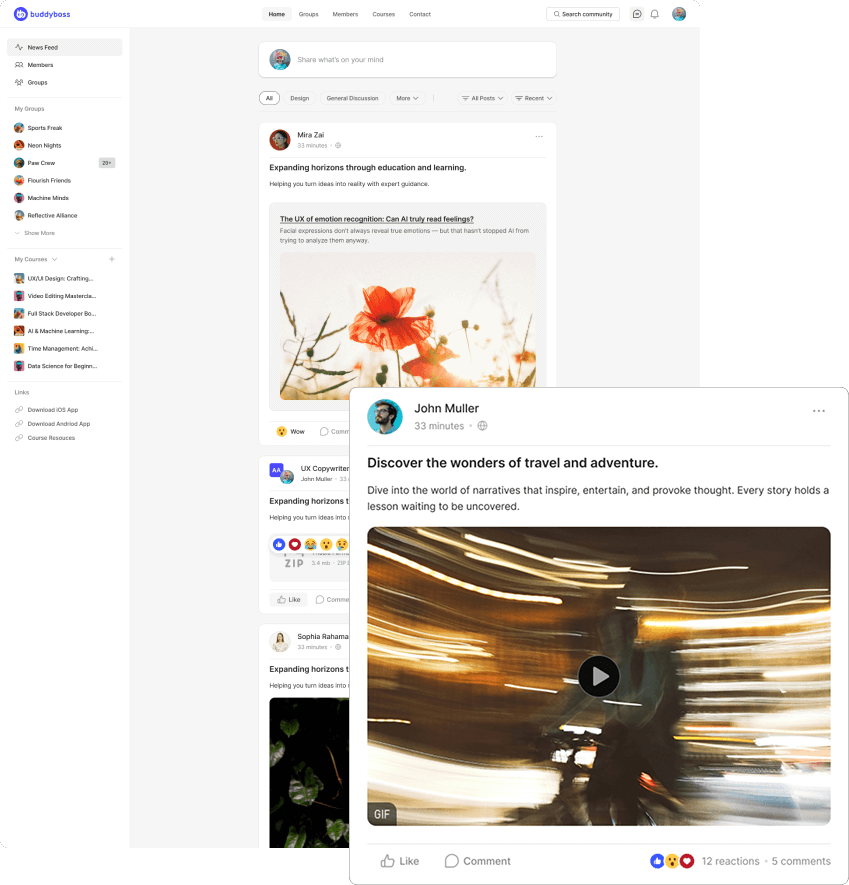The image size is (849, 885).
Task: Toggle the Design filter
Action: [299, 98]
